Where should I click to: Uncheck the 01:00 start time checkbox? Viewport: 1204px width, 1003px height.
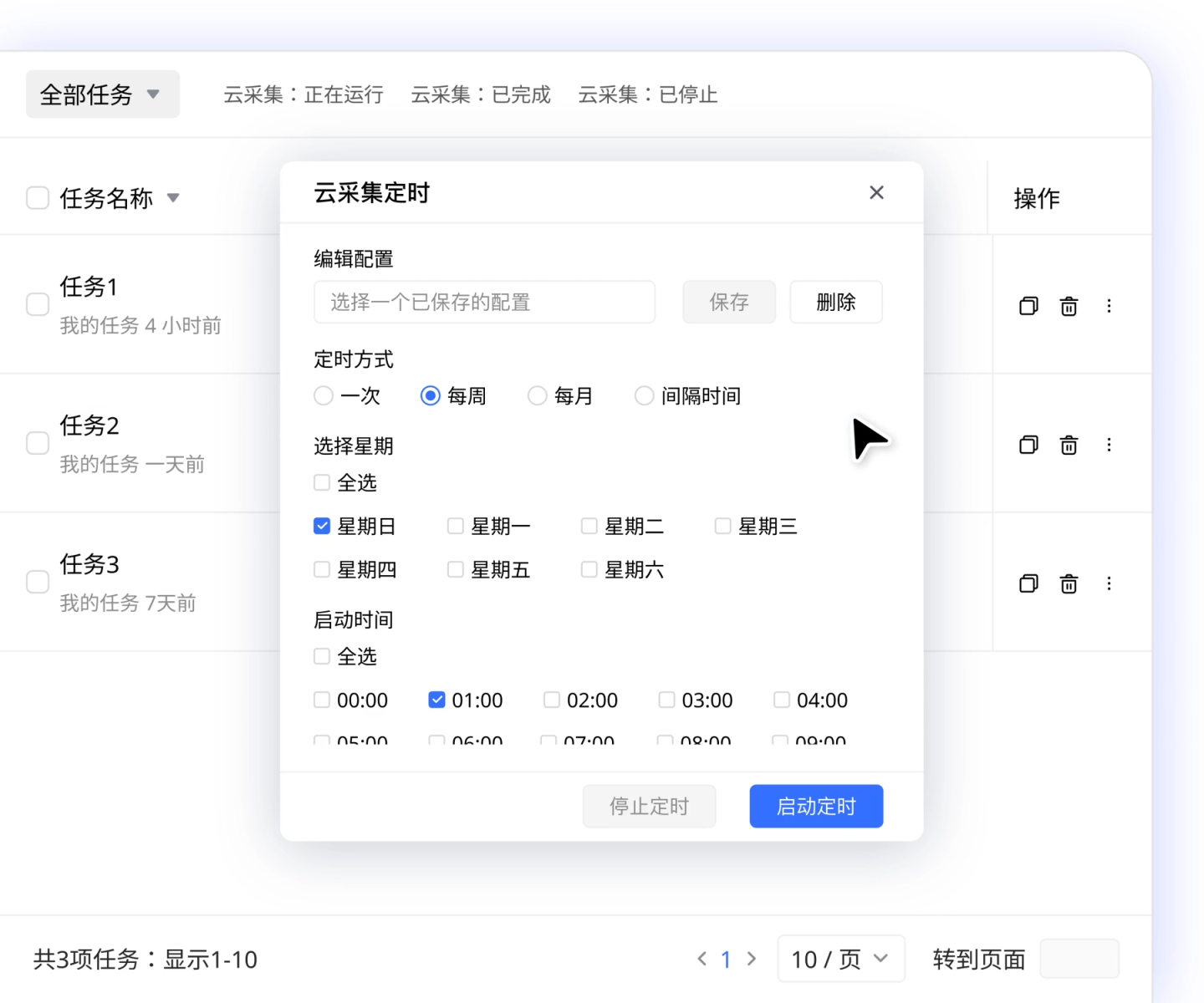[436, 700]
